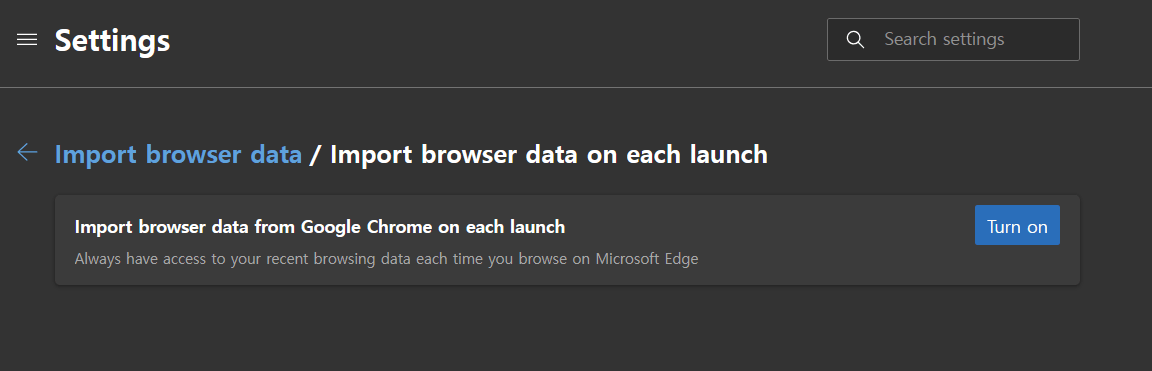Click the magnifying glass search icon
Screen dimensions: 1152x371
(855, 40)
